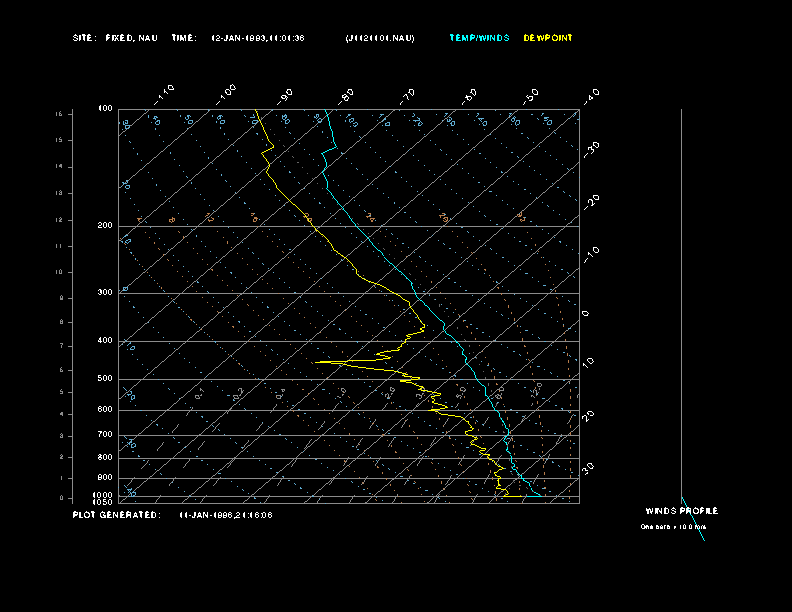Click the -110 isotherm label on top
This screenshot has height=612, width=792.
tap(164, 94)
